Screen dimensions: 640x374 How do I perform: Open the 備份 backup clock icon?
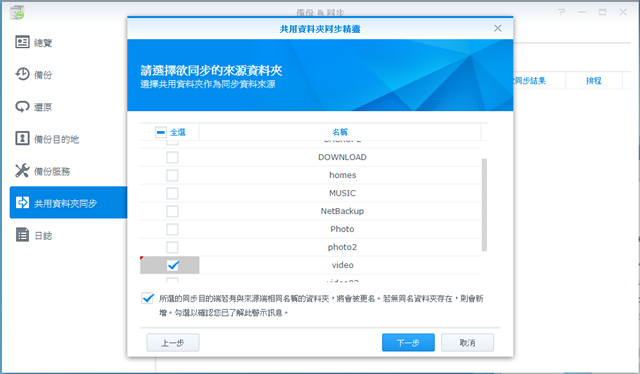pos(22,74)
